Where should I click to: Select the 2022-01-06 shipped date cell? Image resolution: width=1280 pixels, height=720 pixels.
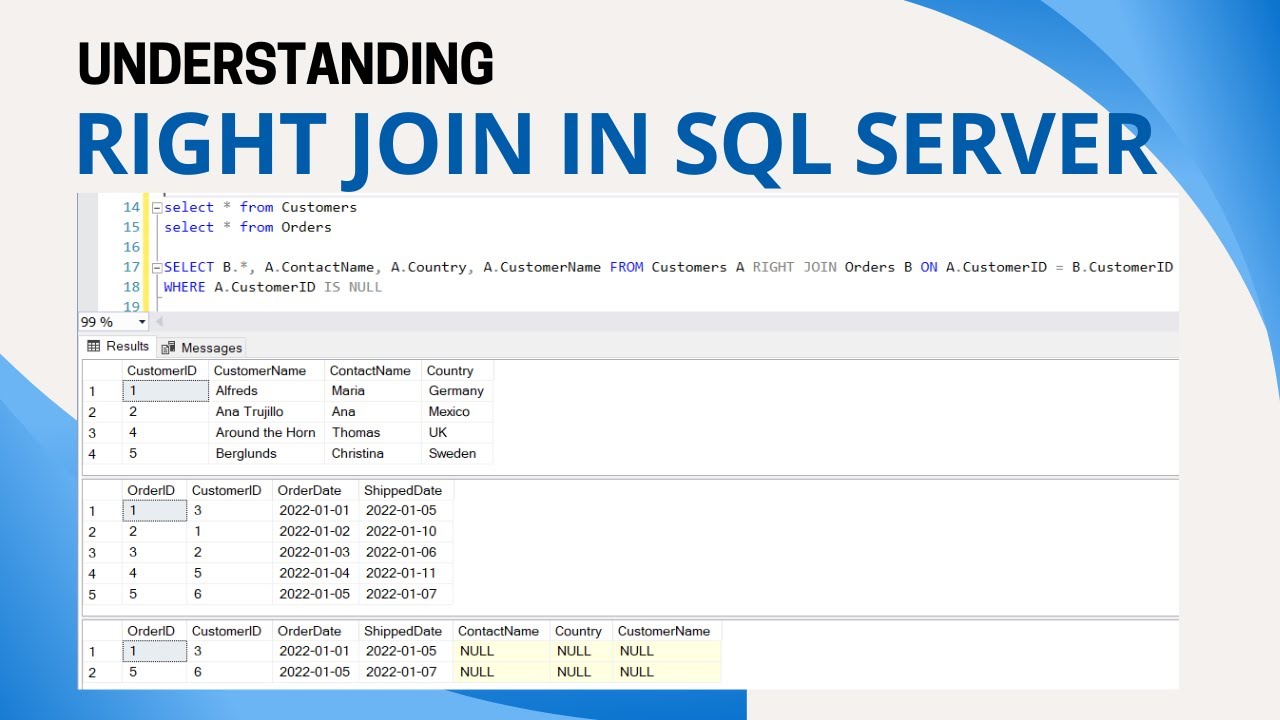click(x=406, y=552)
